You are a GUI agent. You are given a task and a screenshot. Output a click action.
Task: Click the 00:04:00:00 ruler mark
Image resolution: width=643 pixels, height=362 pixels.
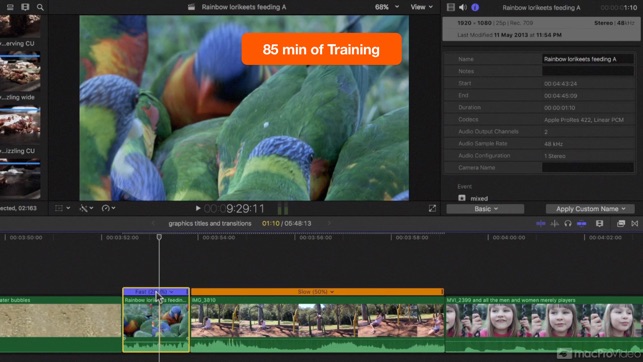click(x=509, y=237)
